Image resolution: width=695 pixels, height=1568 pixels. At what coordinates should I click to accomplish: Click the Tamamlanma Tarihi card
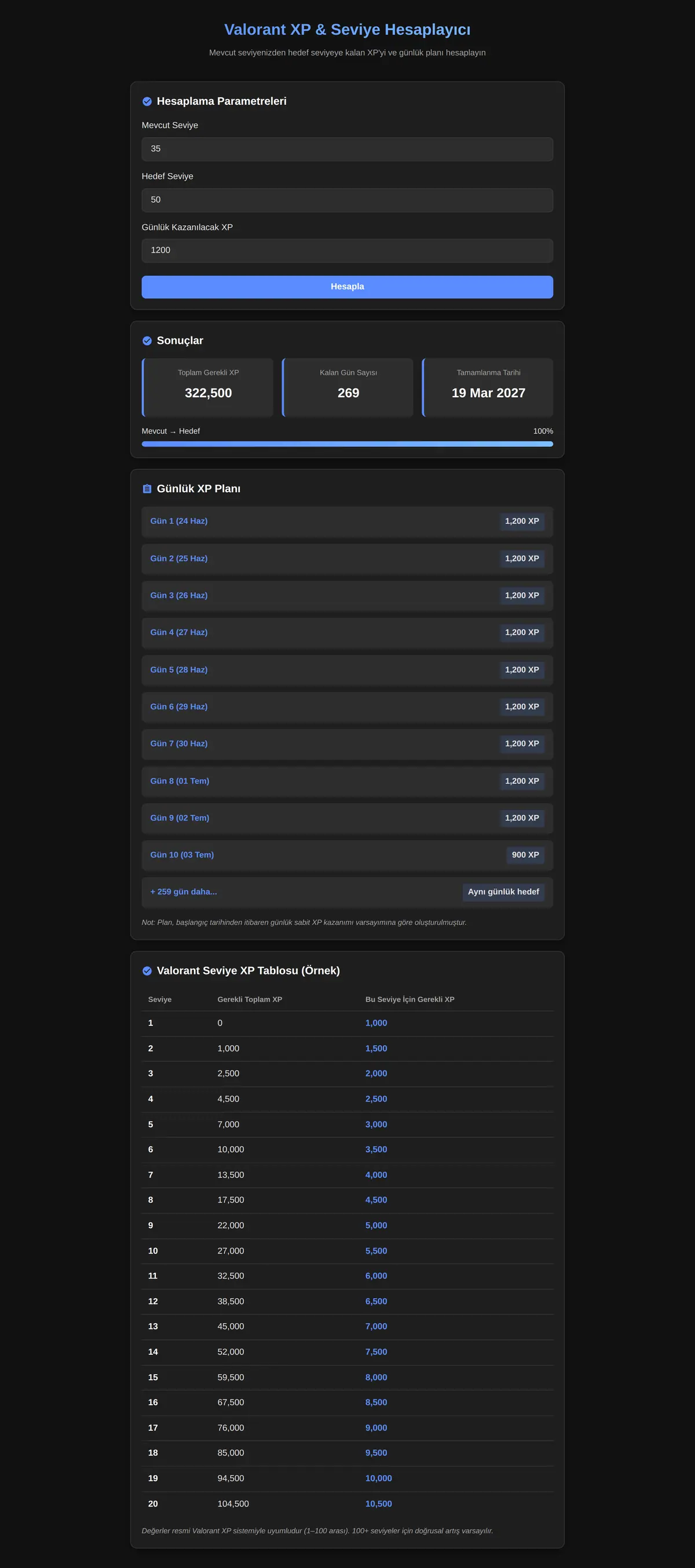[488, 387]
